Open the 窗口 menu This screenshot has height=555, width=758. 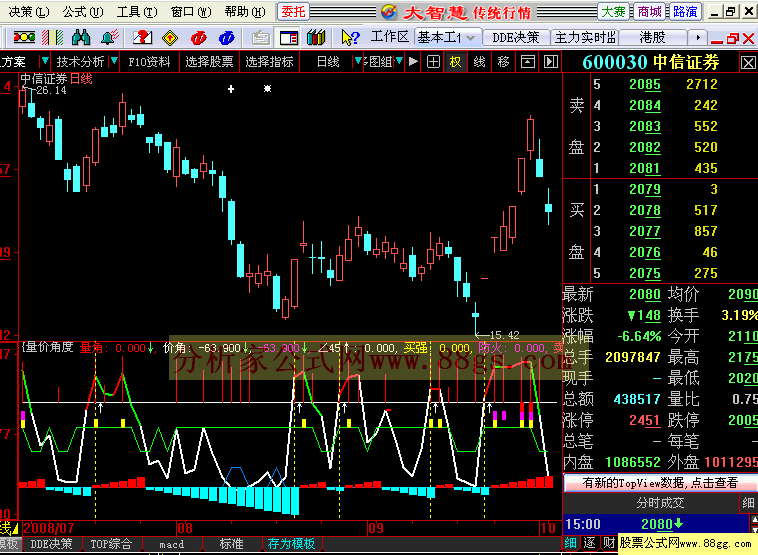pyautogui.click(x=191, y=11)
